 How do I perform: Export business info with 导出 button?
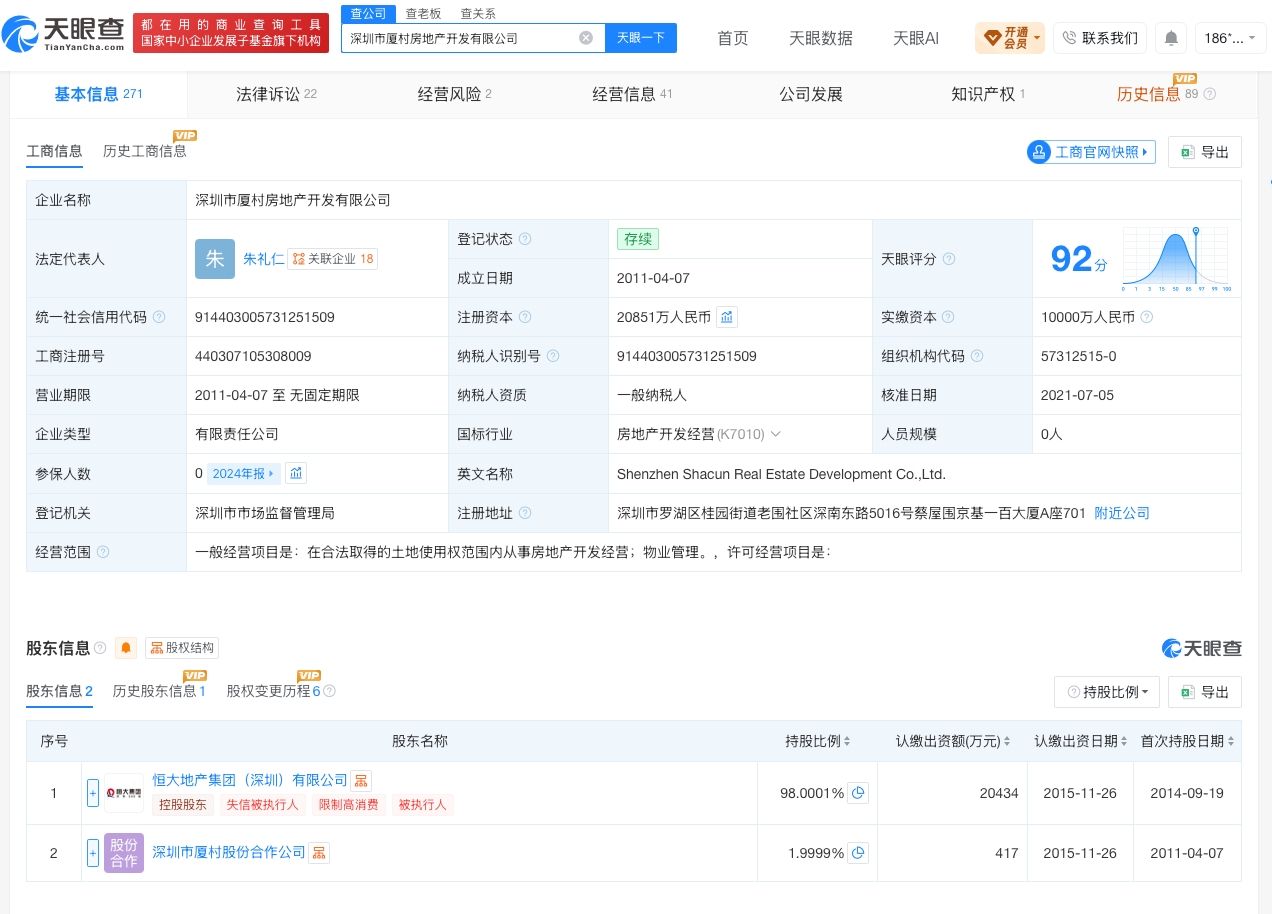tap(1205, 152)
